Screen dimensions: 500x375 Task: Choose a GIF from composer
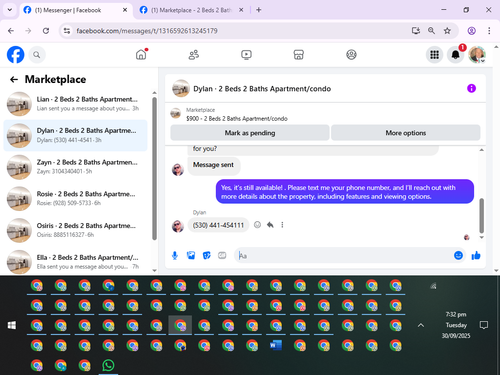(x=222, y=256)
